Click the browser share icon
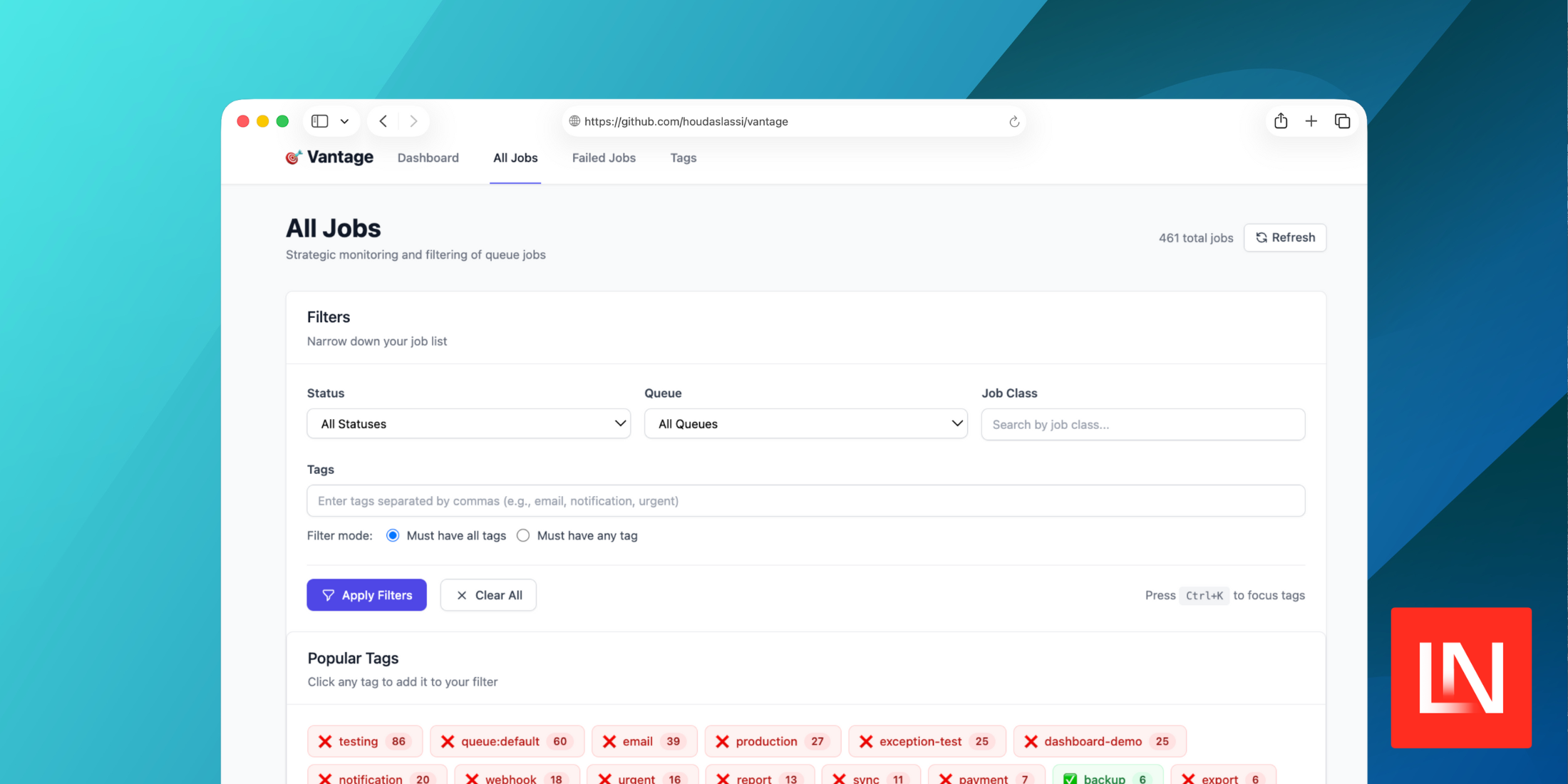The width and height of the screenshot is (1568, 784). tap(1280, 120)
